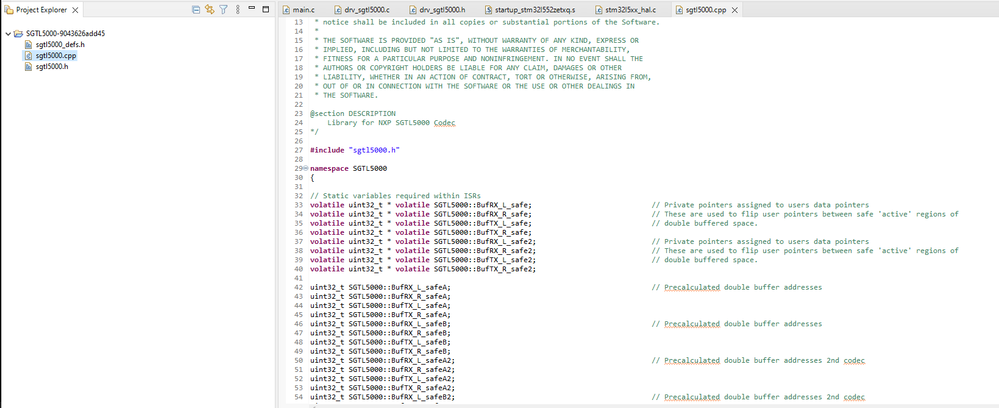
Task: Close the sgtl5000.cpp editor tab
Action: point(735,10)
